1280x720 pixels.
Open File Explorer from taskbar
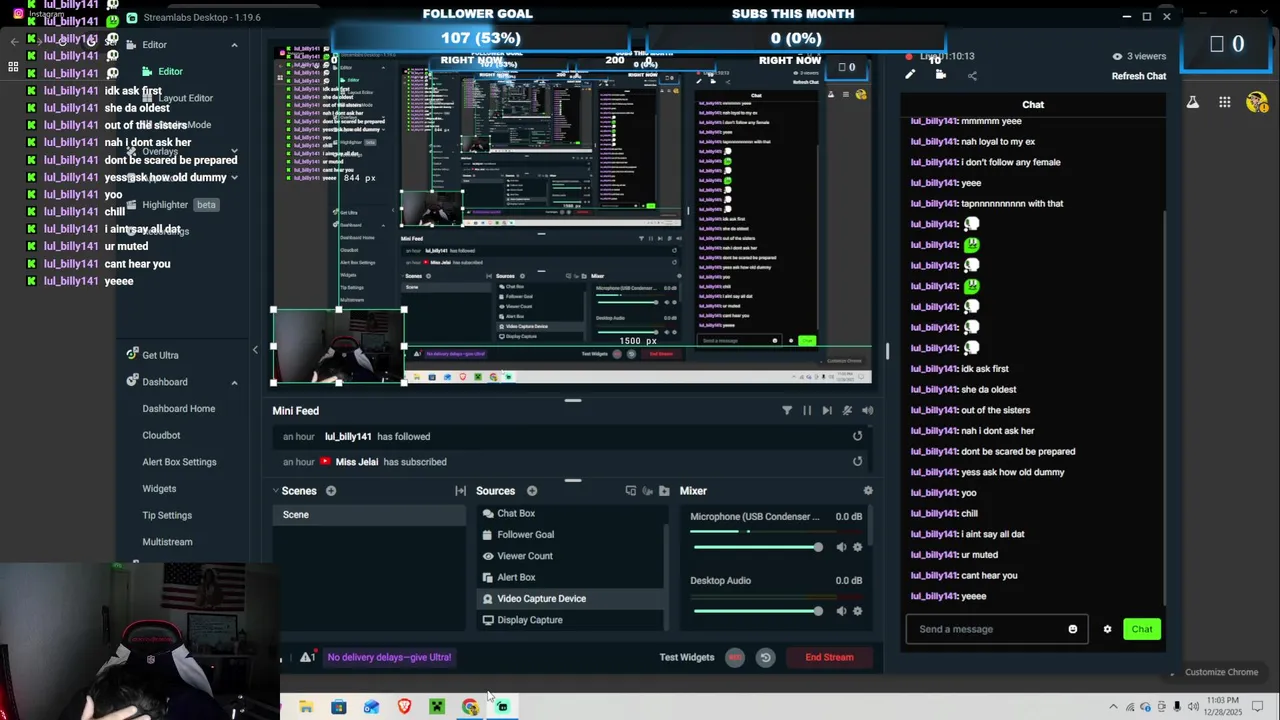pyautogui.click(x=306, y=707)
